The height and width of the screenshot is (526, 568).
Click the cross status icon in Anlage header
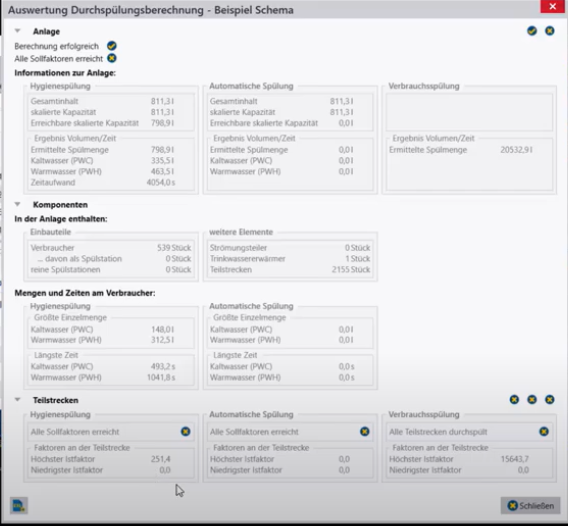pyautogui.click(x=550, y=31)
